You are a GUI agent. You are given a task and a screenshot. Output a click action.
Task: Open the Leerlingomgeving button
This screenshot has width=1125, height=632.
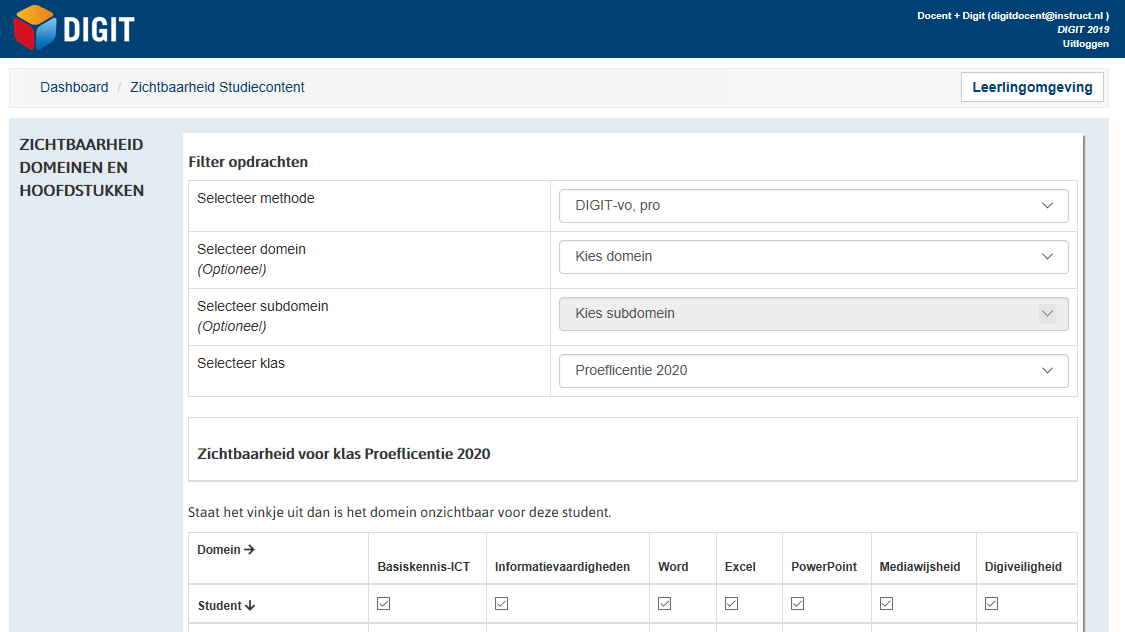1032,88
